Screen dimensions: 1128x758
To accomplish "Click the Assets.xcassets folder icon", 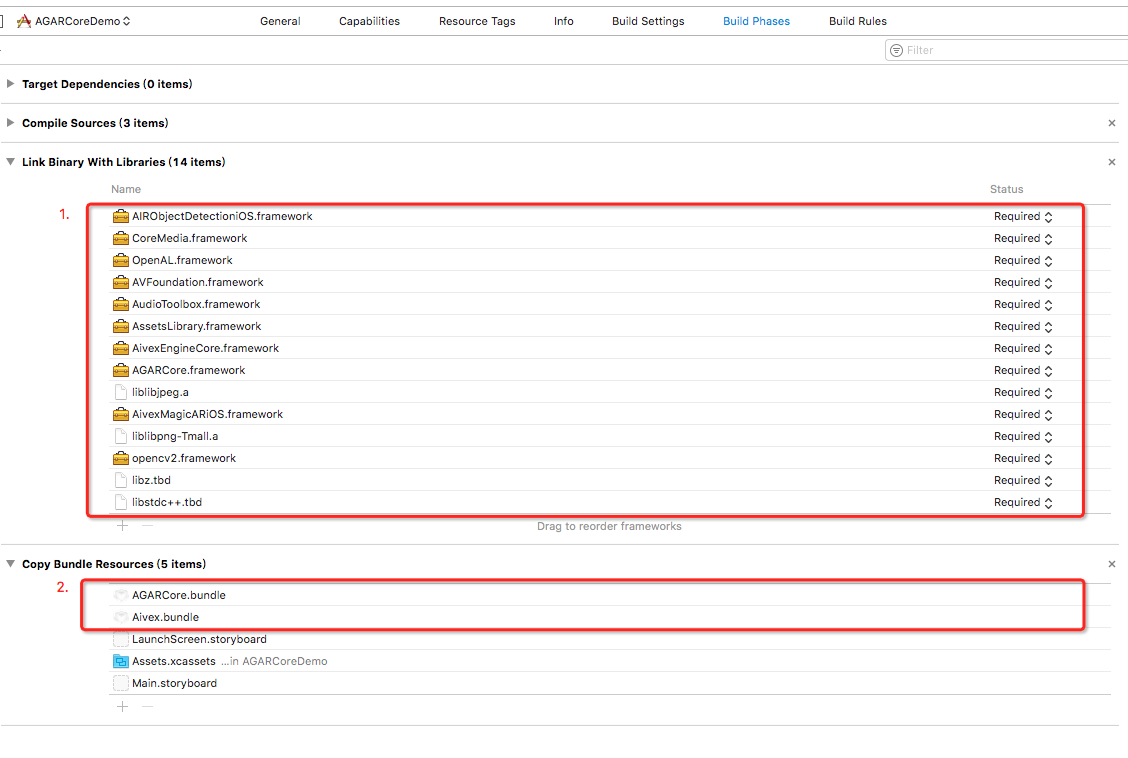I will coord(121,661).
